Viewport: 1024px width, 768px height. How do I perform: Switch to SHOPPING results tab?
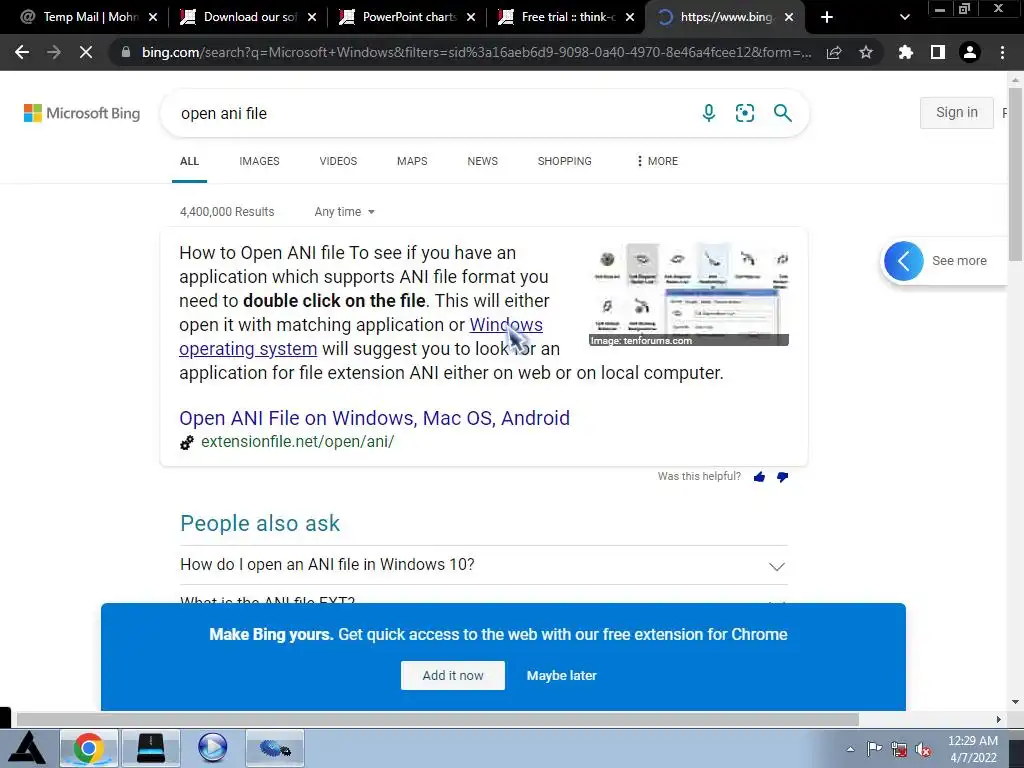564,161
